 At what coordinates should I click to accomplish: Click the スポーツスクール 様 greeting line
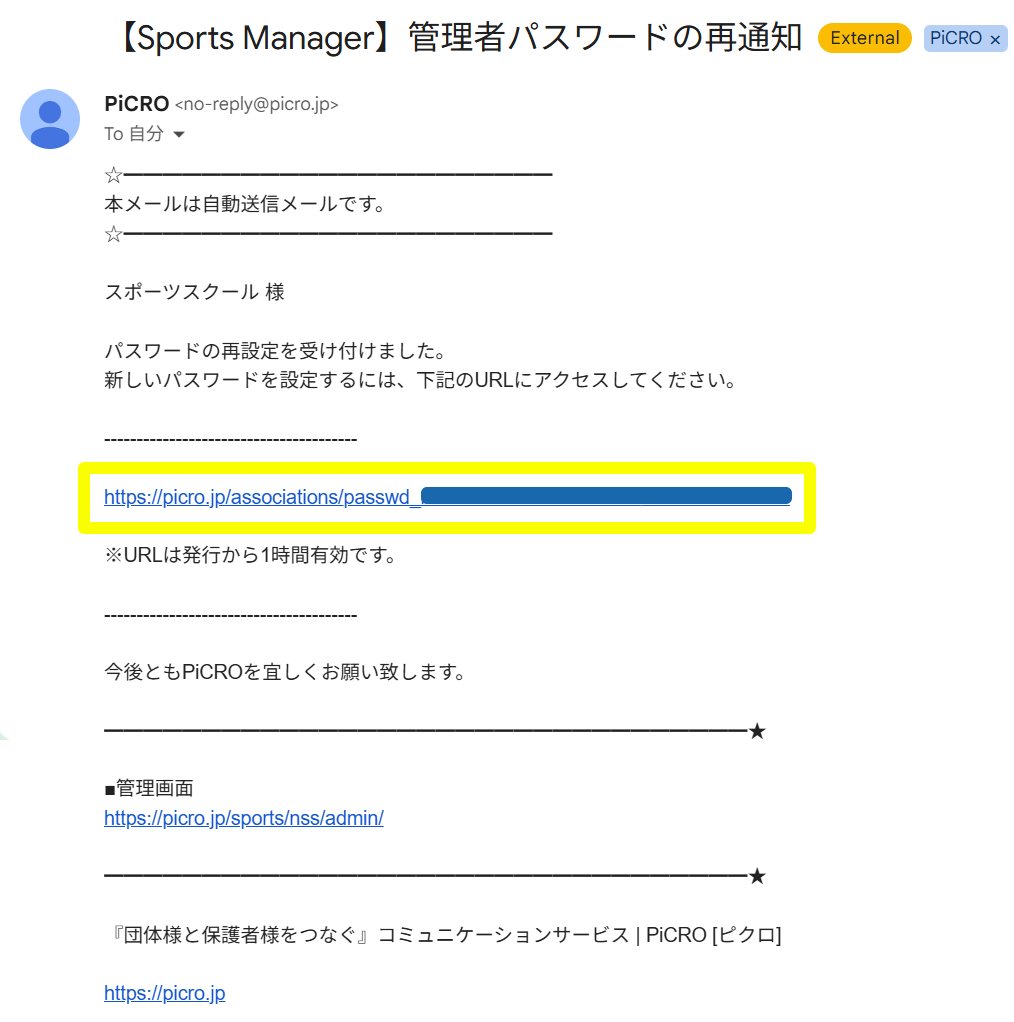pyautogui.click(x=194, y=292)
